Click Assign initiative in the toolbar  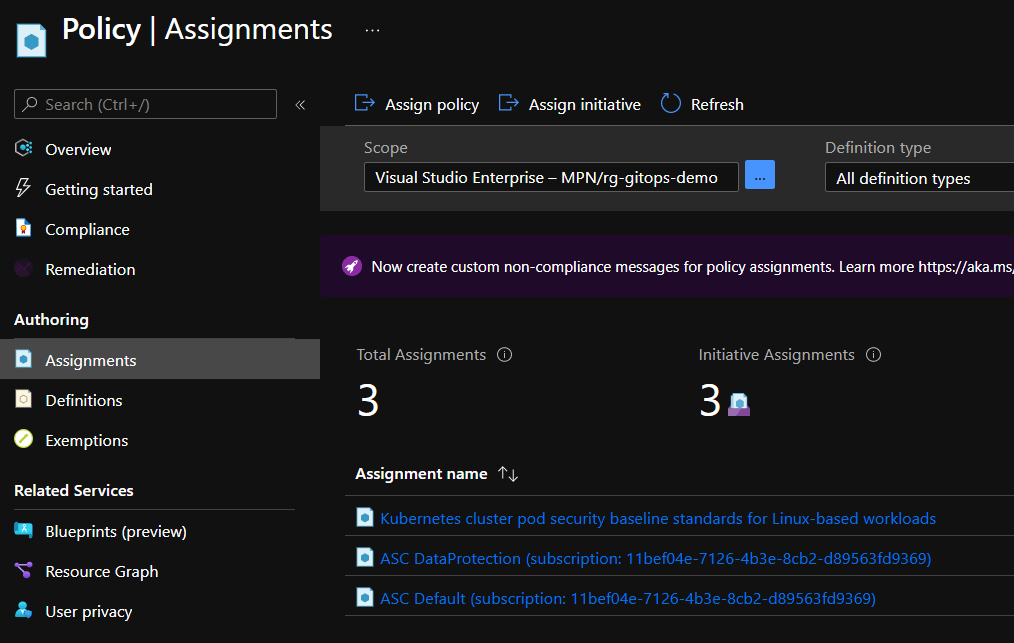(570, 104)
